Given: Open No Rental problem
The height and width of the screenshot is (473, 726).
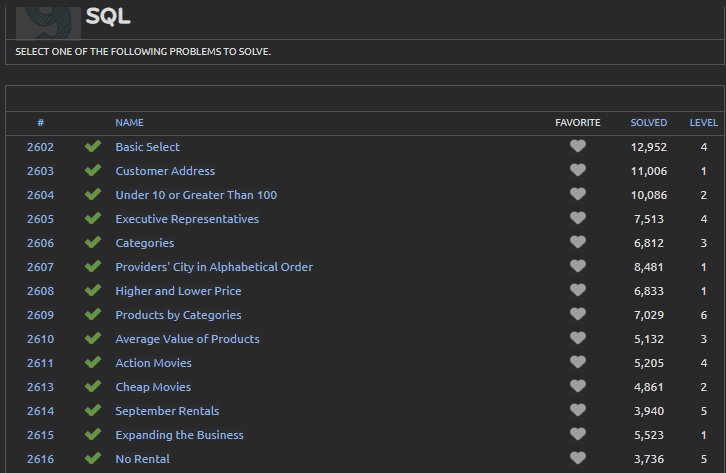Looking at the screenshot, I should pos(142,459).
